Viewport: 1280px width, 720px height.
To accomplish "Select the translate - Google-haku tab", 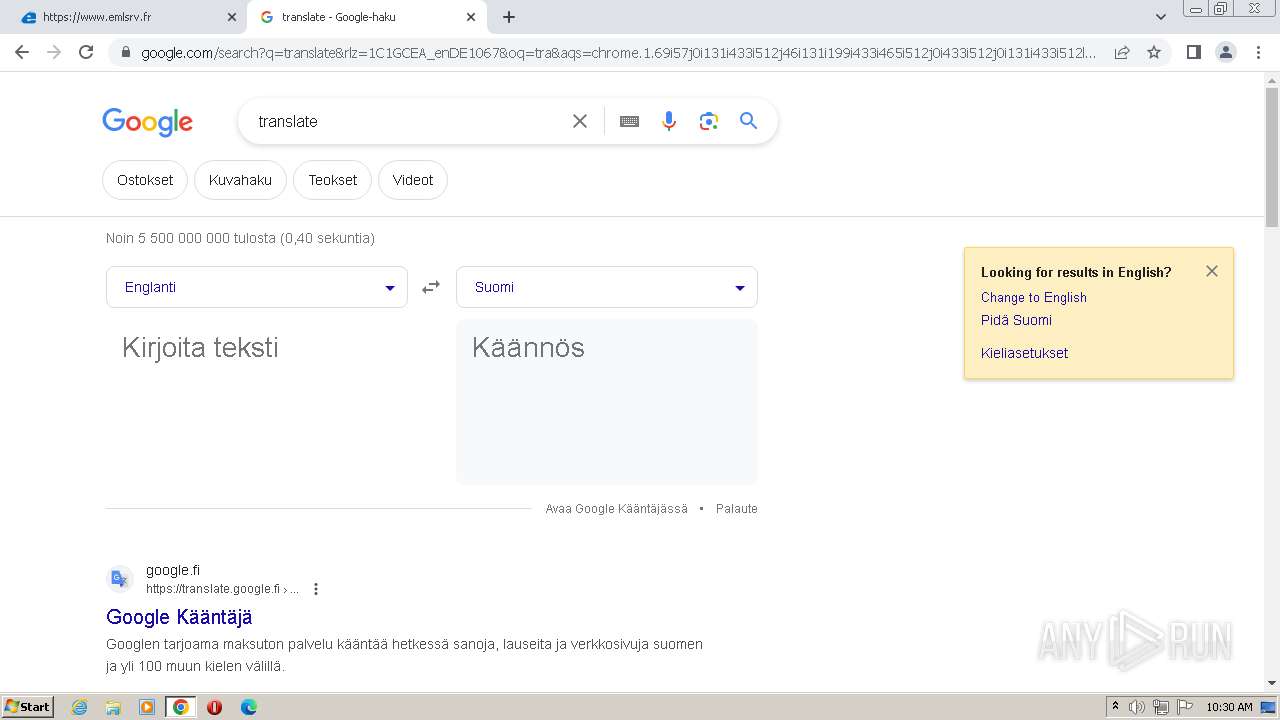I will pos(366,17).
